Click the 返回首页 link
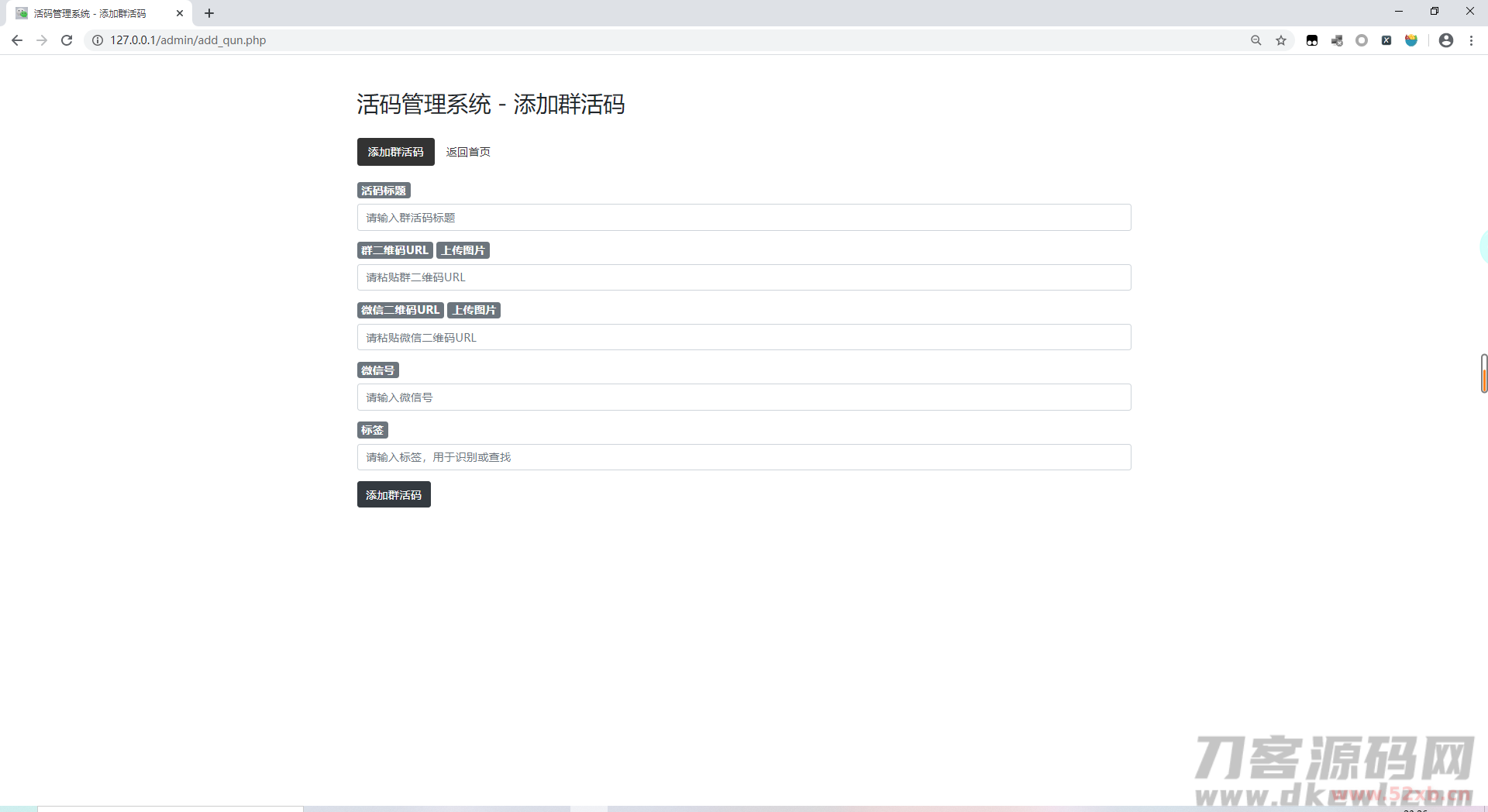Viewport: 1488px width, 812px height. click(468, 152)
